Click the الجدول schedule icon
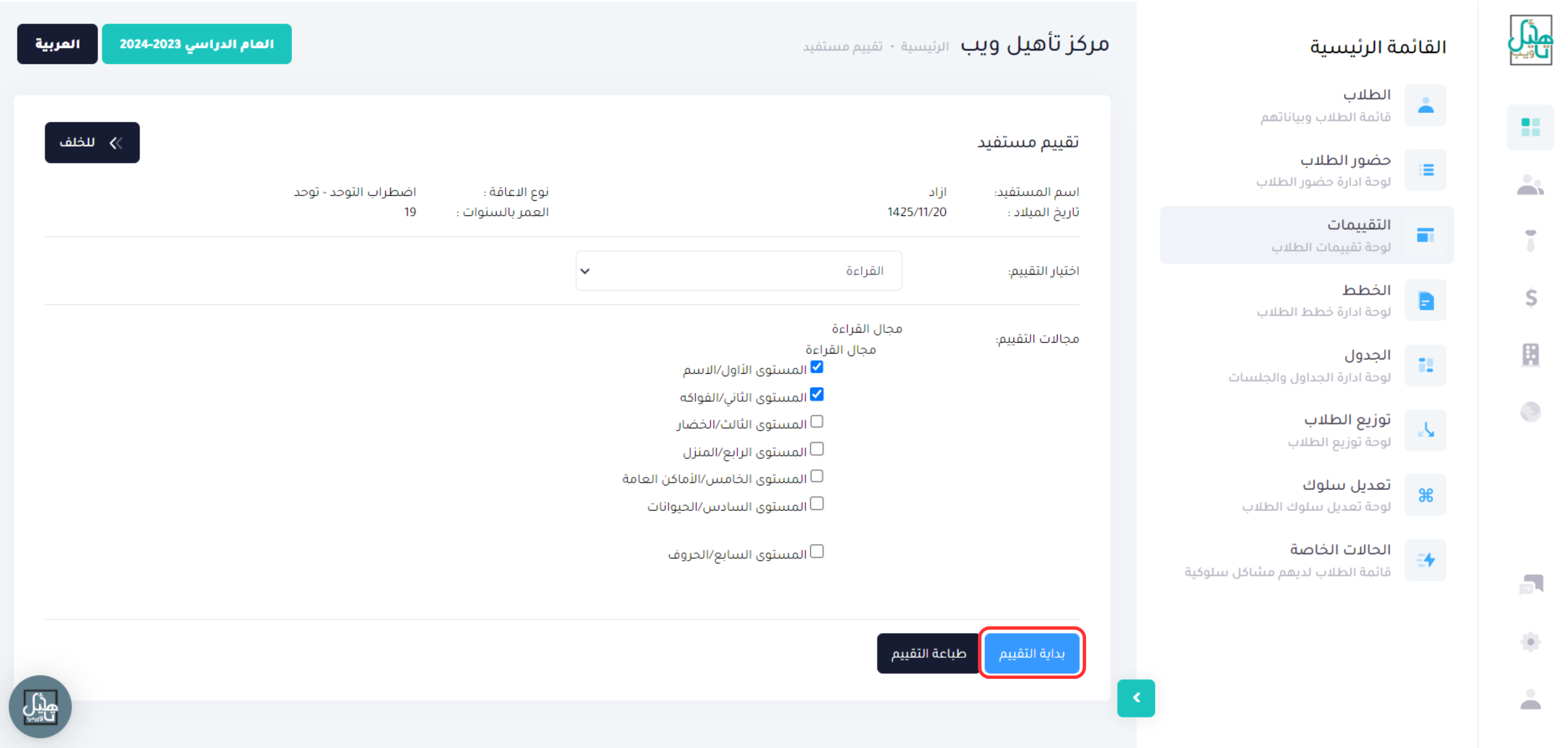The height and width of the screenshot is (748, 1568). tap(1426, 365)
